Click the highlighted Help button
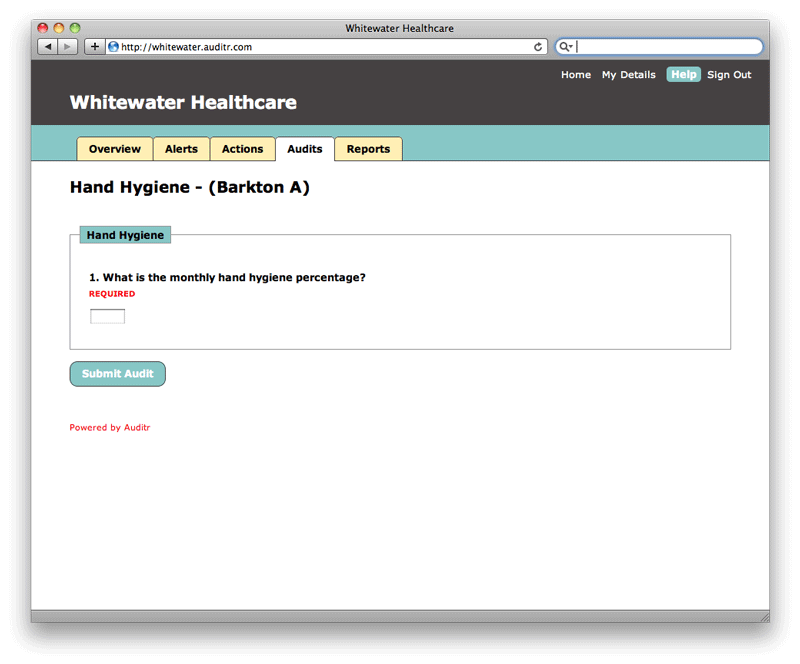 click(683, 75)
